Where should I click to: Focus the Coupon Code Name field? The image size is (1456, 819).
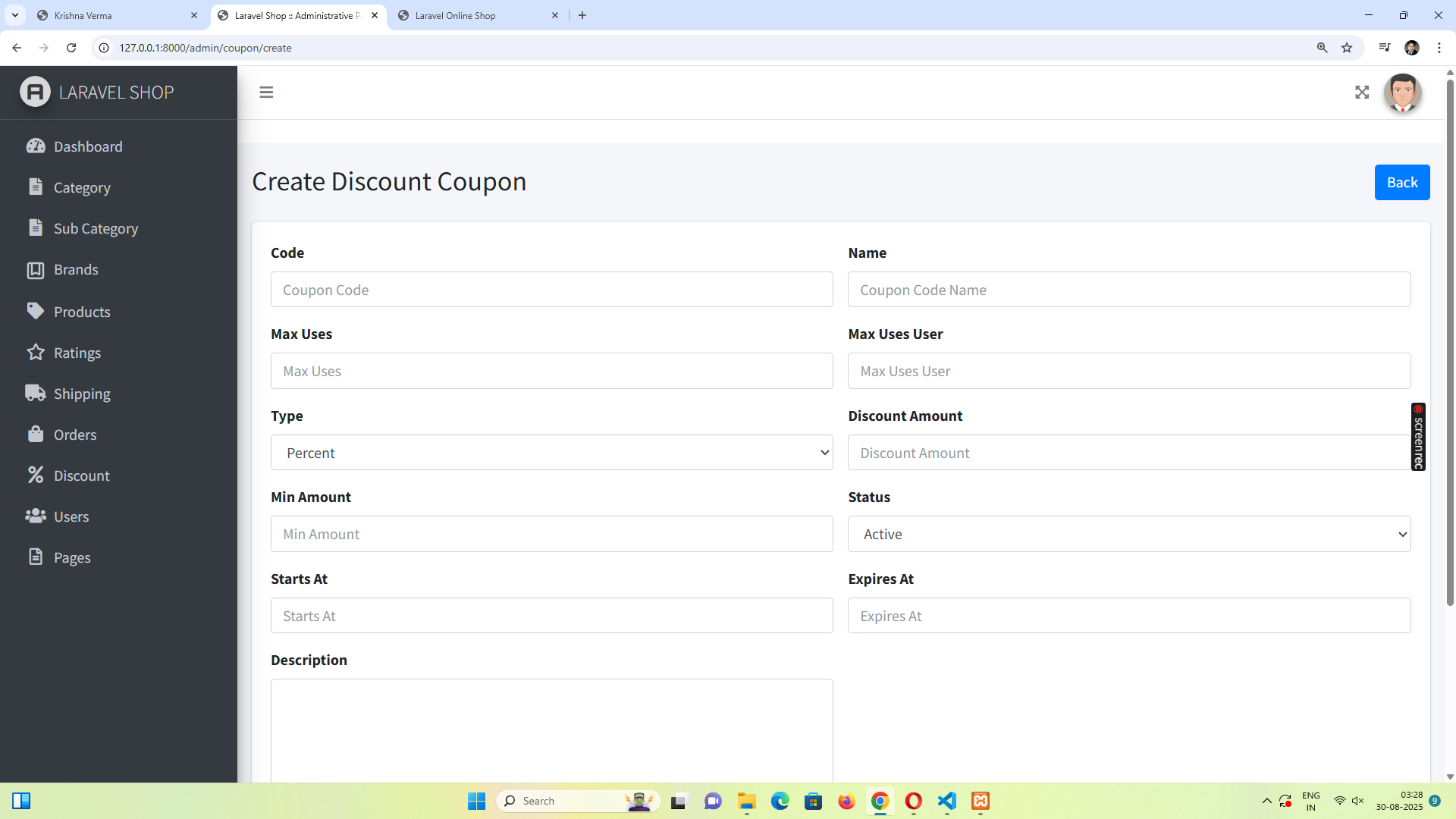click(1129, 290)
